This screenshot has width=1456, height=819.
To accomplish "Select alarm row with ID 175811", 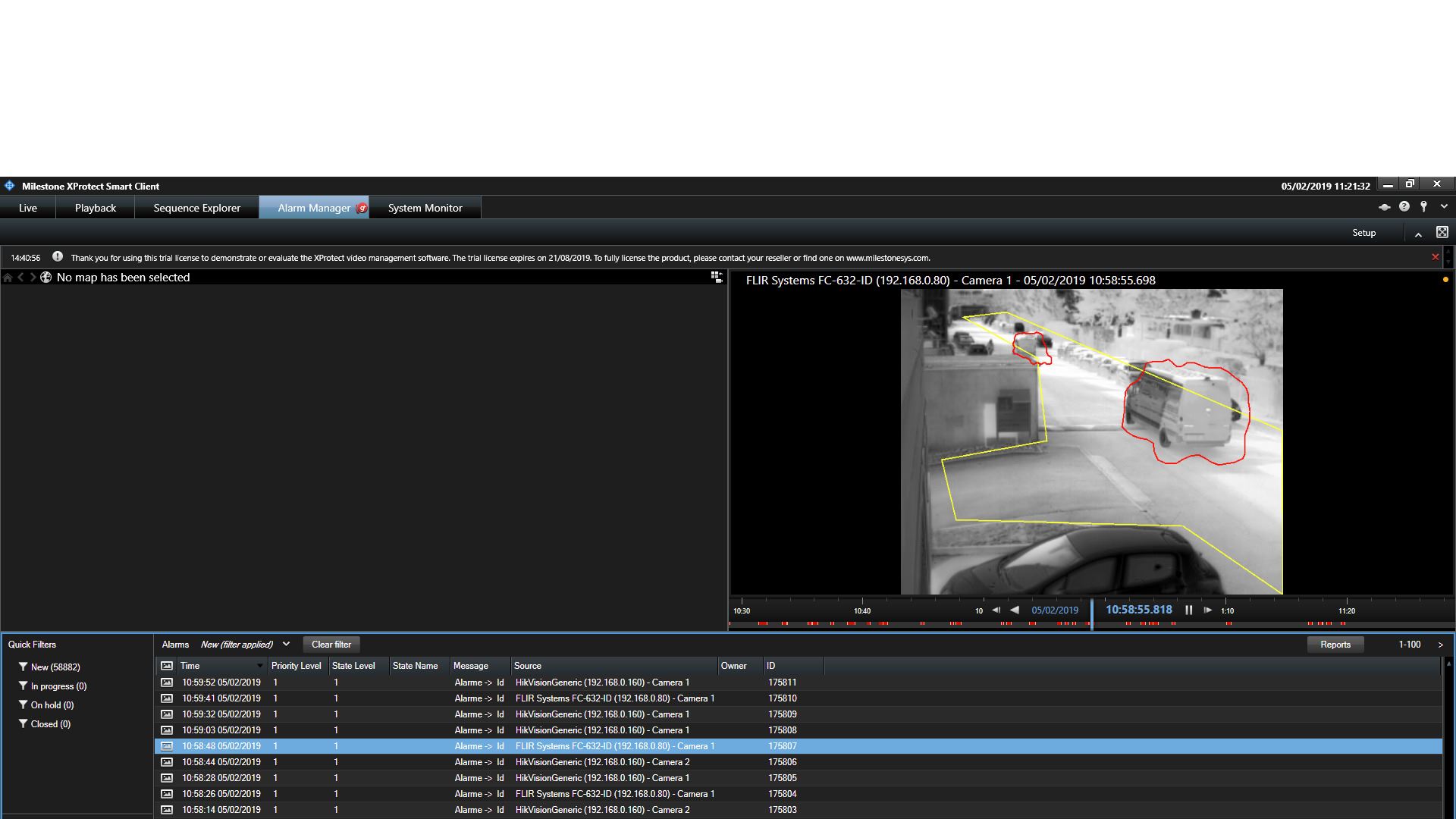I will (798, 682).
